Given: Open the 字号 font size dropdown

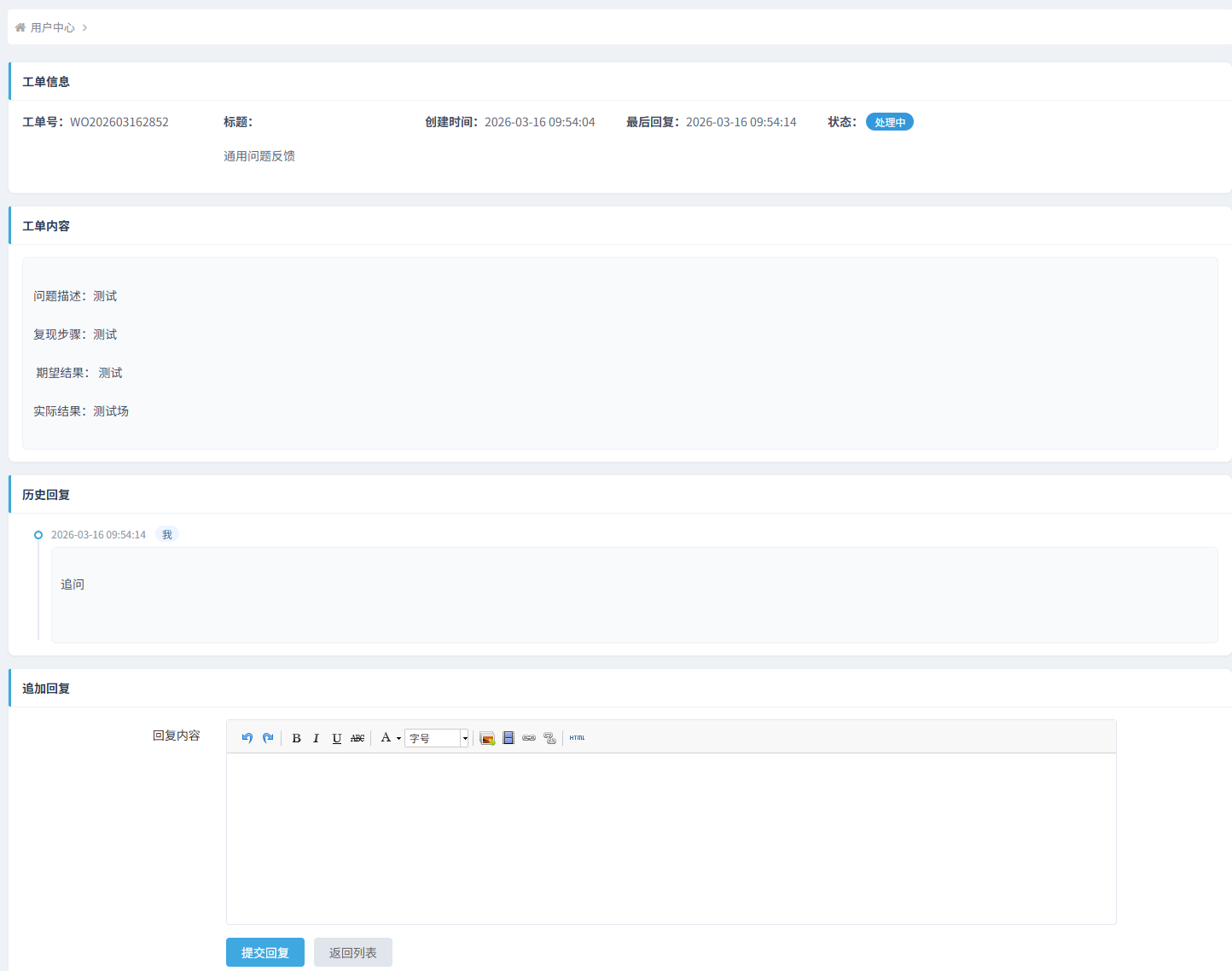Looking at the screenshot, I should [437, 738].
